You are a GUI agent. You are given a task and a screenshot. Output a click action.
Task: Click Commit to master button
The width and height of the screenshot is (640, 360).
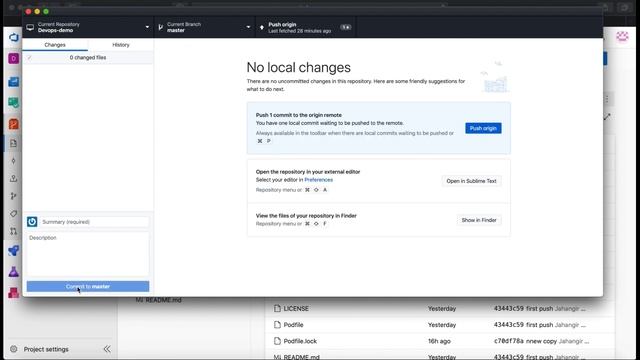click(88, 287)
